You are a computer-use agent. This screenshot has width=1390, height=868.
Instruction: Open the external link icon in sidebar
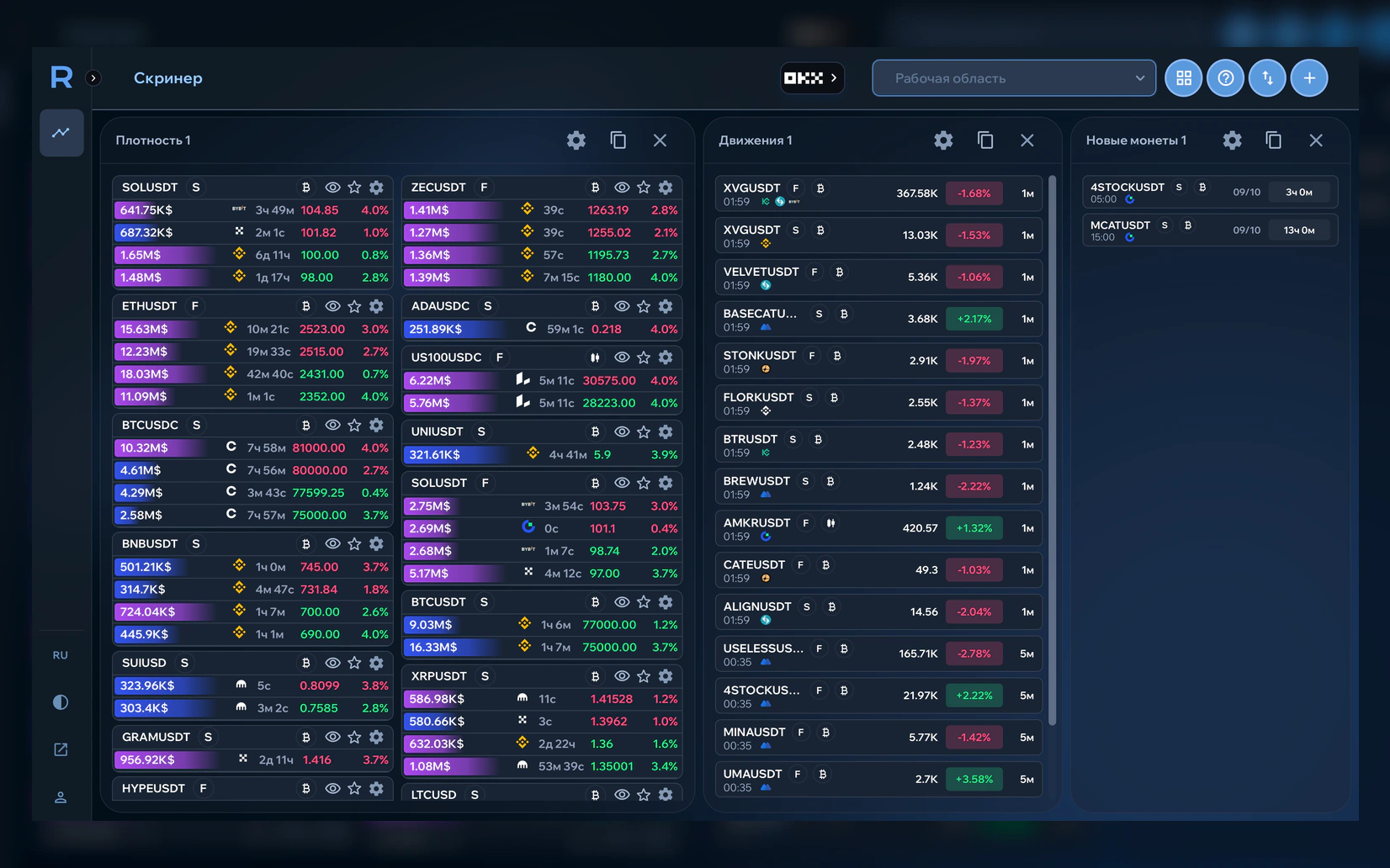click(61, 749)
